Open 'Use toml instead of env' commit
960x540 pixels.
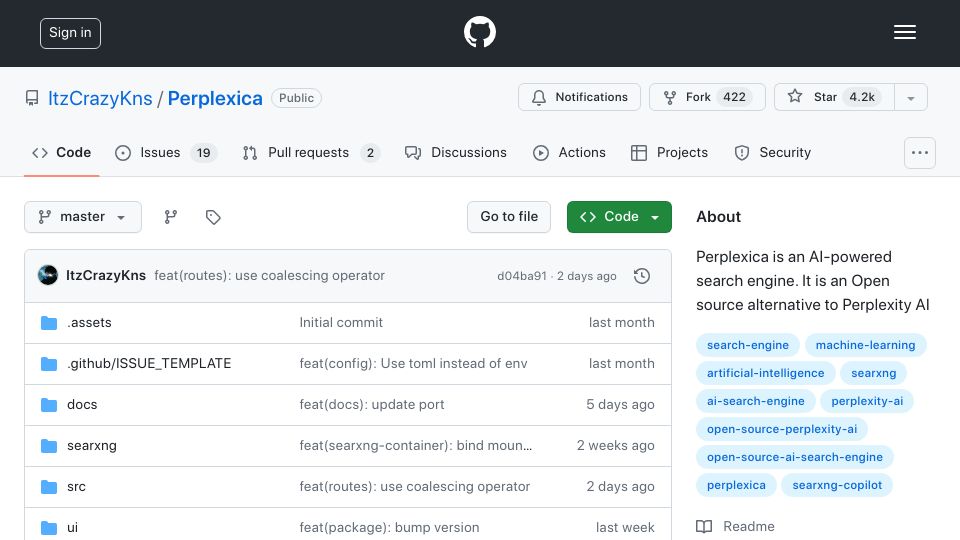413,364
